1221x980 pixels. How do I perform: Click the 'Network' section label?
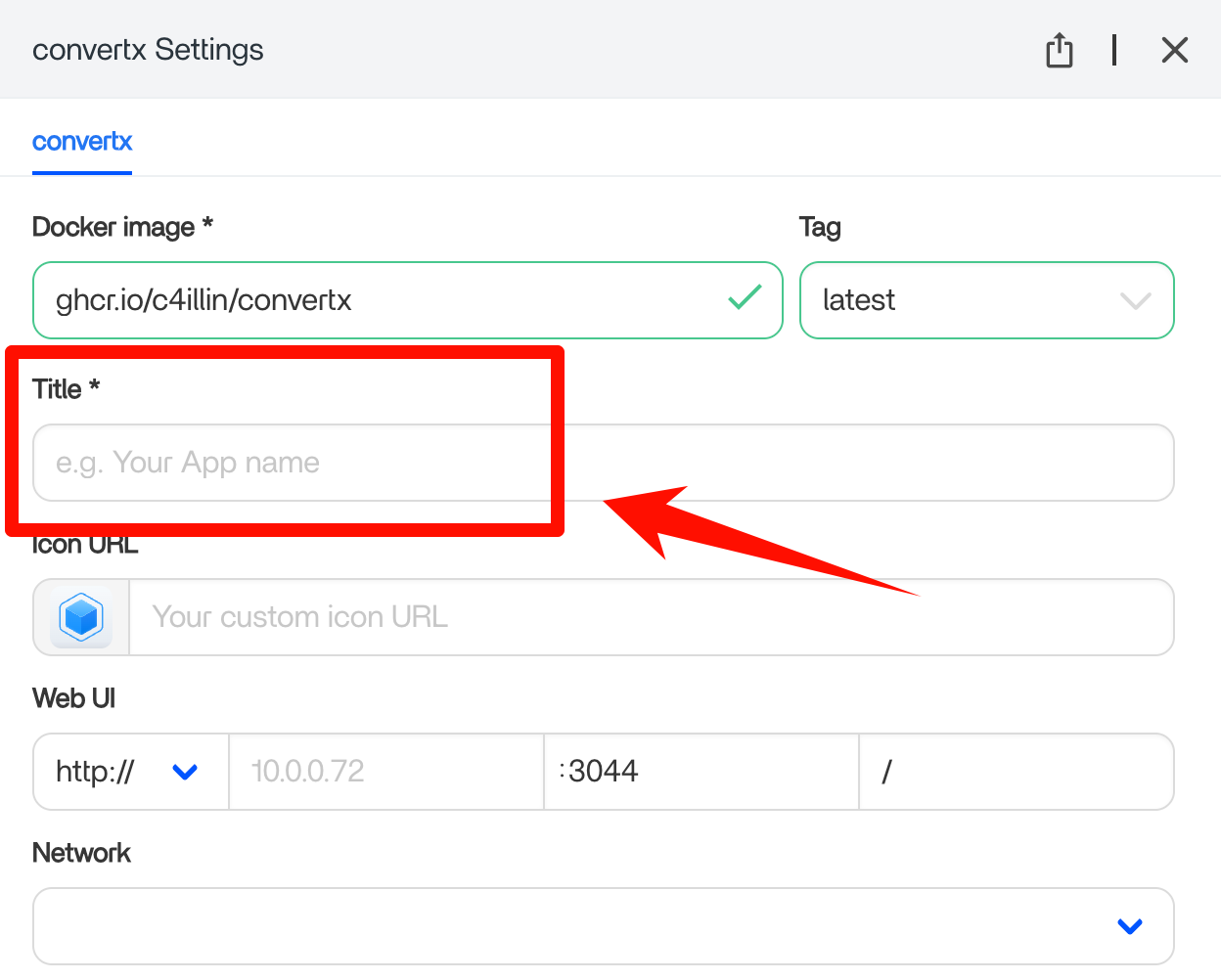[81, 853]
